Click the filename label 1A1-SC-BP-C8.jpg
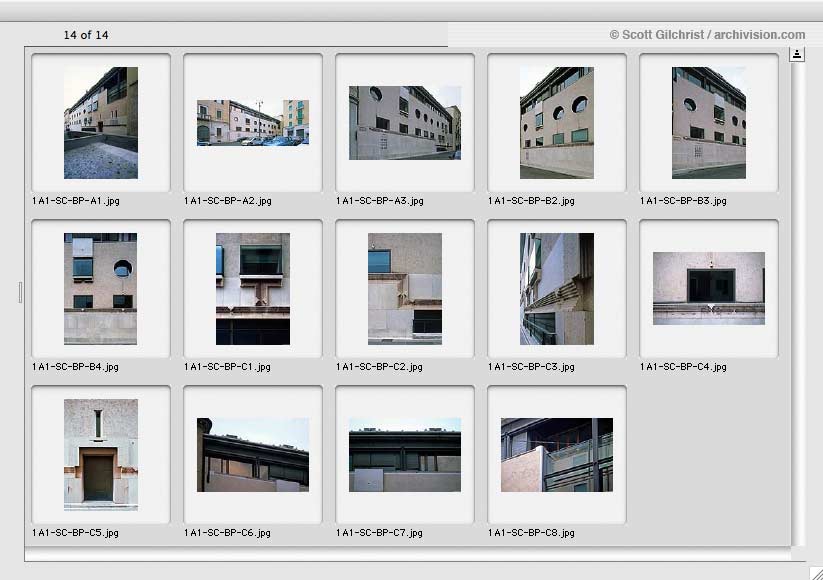Image resolution: width=823 pixels, height=580 pixels. point(531,533)
